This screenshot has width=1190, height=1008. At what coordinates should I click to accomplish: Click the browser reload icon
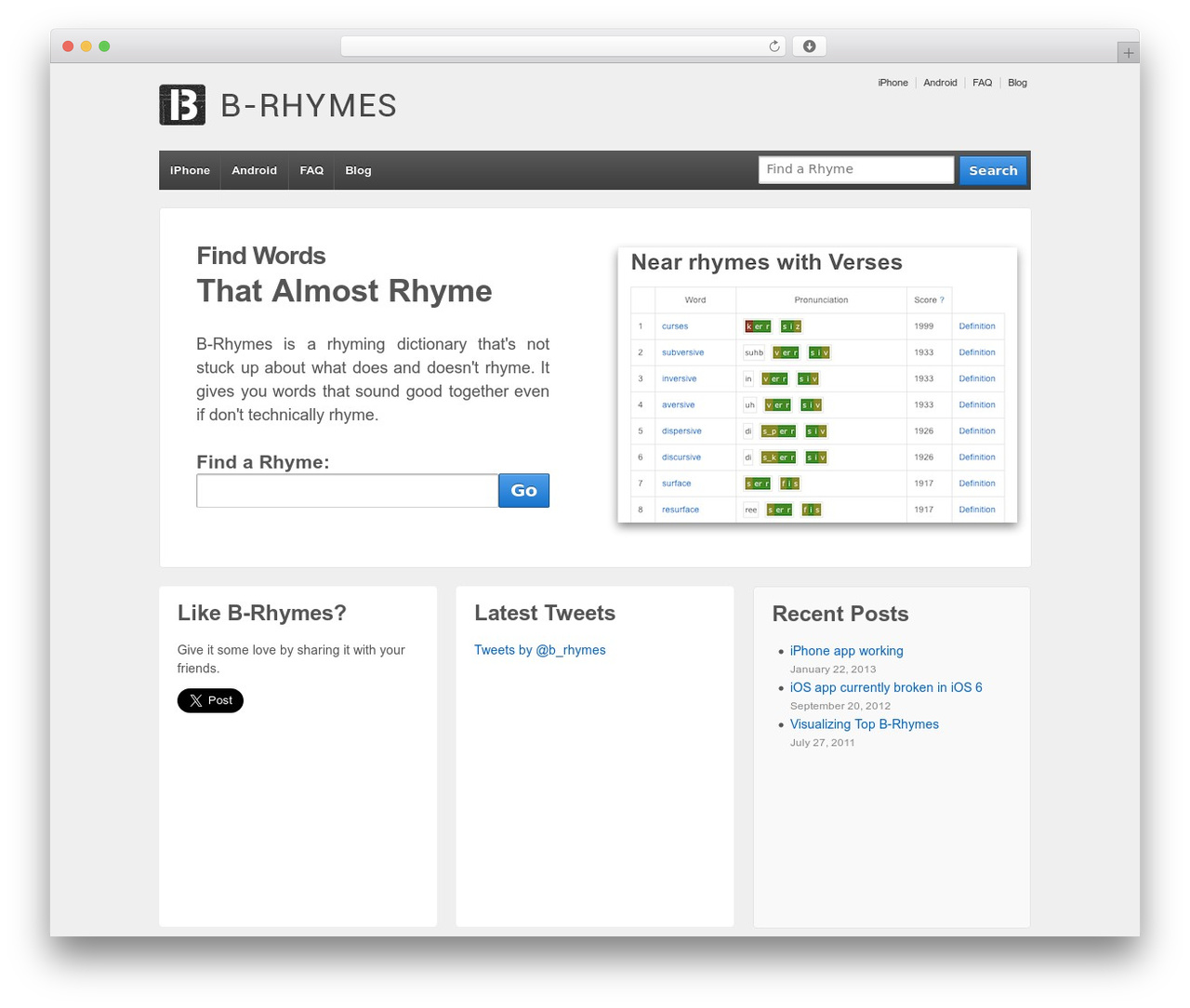tap(774, 46)
